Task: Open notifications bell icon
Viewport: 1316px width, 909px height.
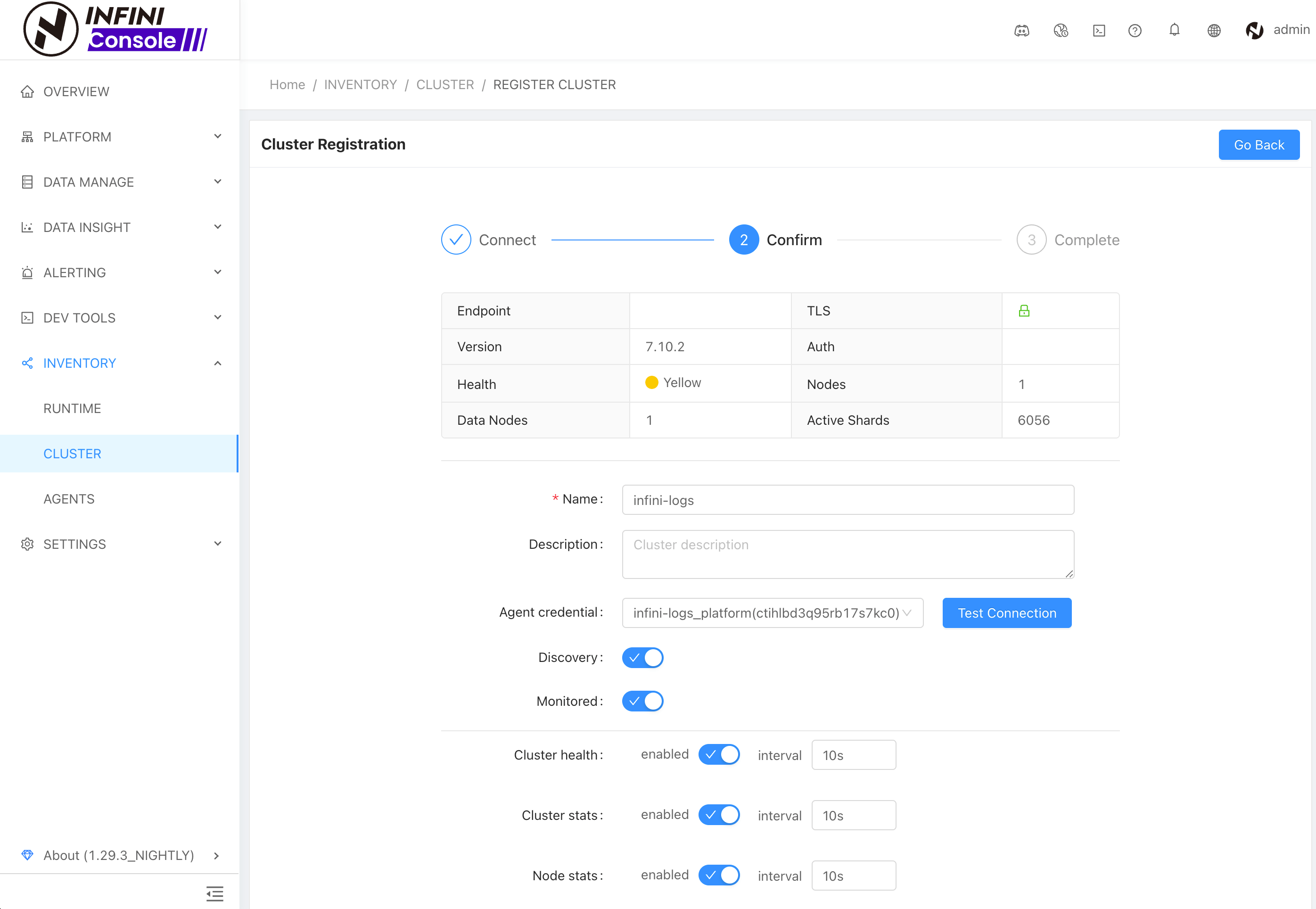Action: 1174,30
